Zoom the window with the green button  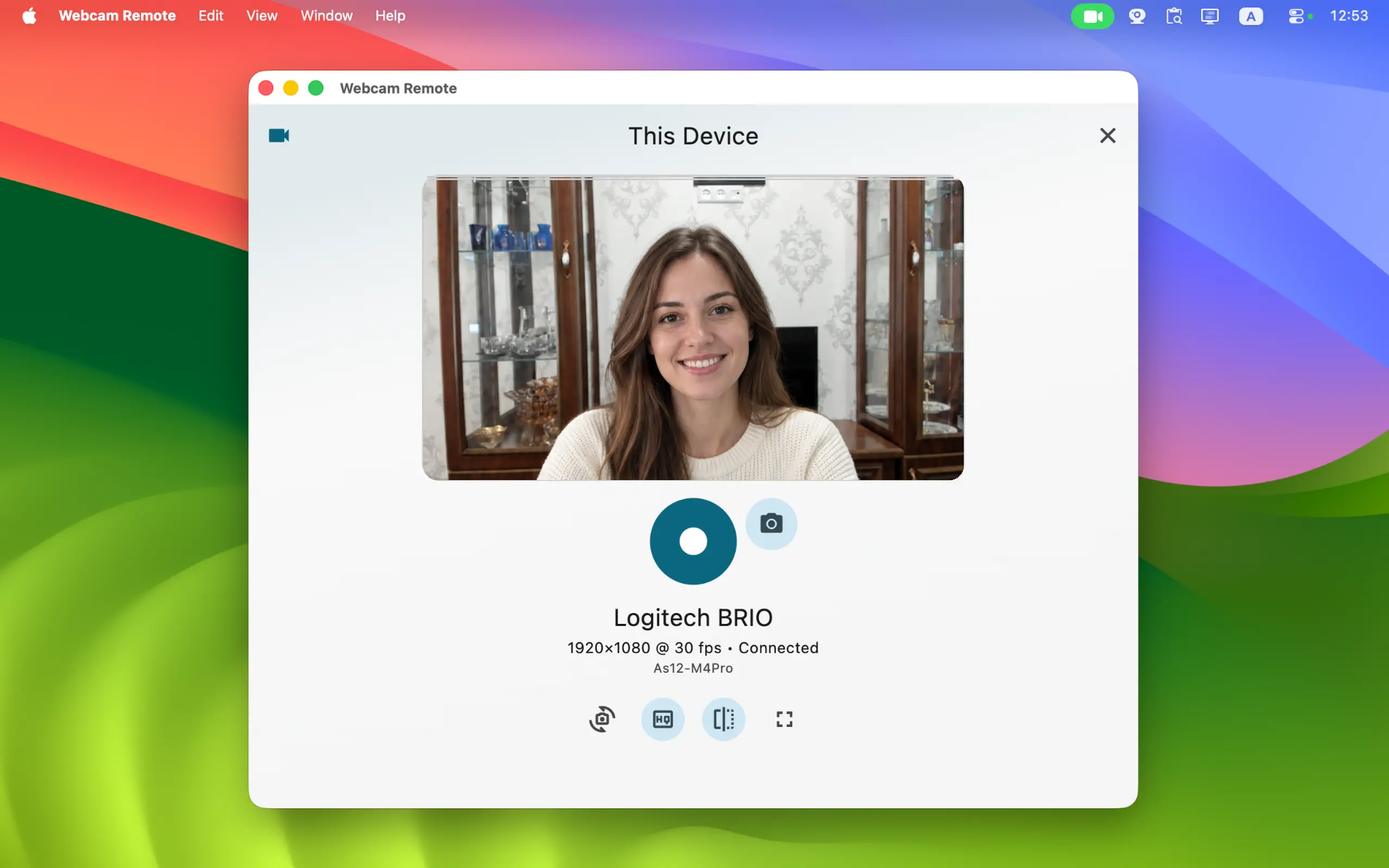[316, 88]
